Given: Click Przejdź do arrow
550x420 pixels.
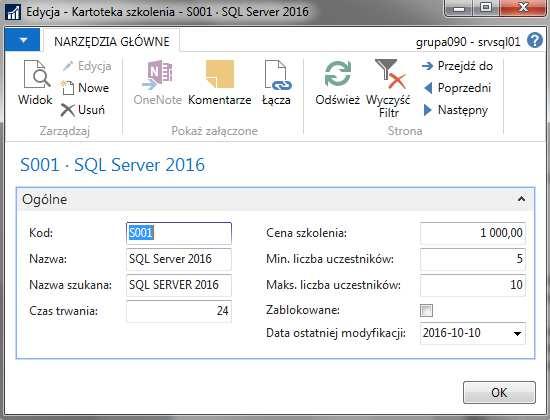Looking at the screenshot, I should click(427, 66).
